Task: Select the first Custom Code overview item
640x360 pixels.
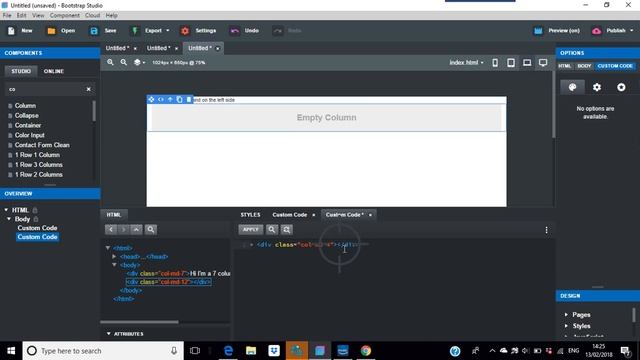Action: point(37,228)
